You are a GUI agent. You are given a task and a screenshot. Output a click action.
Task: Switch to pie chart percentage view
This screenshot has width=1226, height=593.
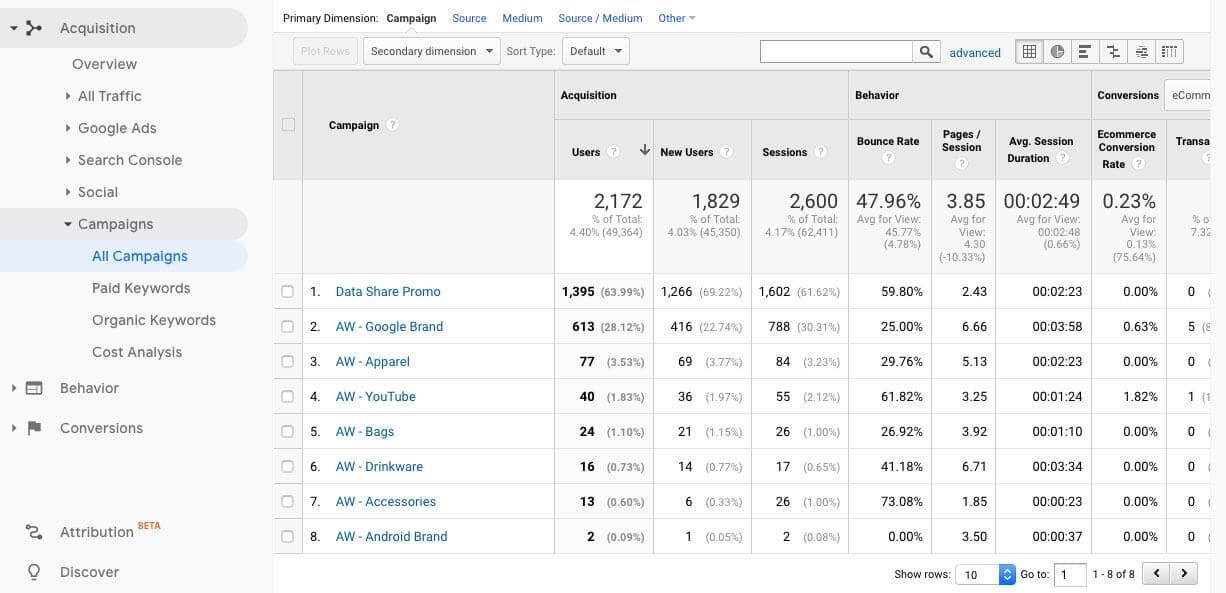(x=1057, y=52)
